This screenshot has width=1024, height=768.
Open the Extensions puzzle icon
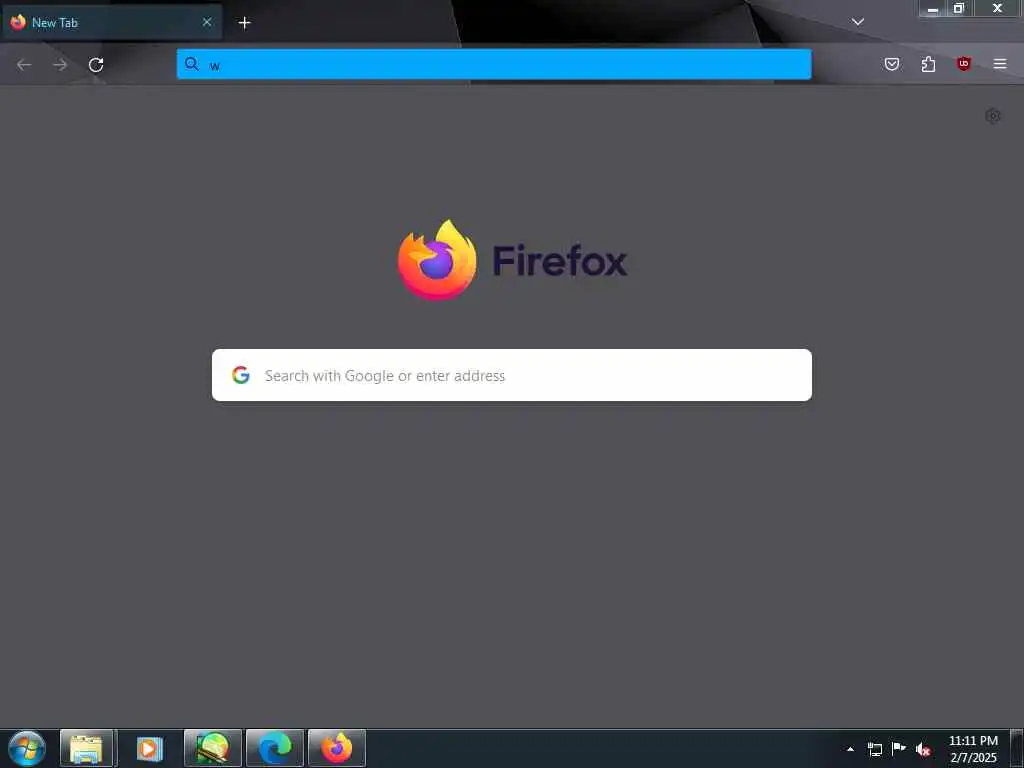pyautogui.click(x=928, y=64)
